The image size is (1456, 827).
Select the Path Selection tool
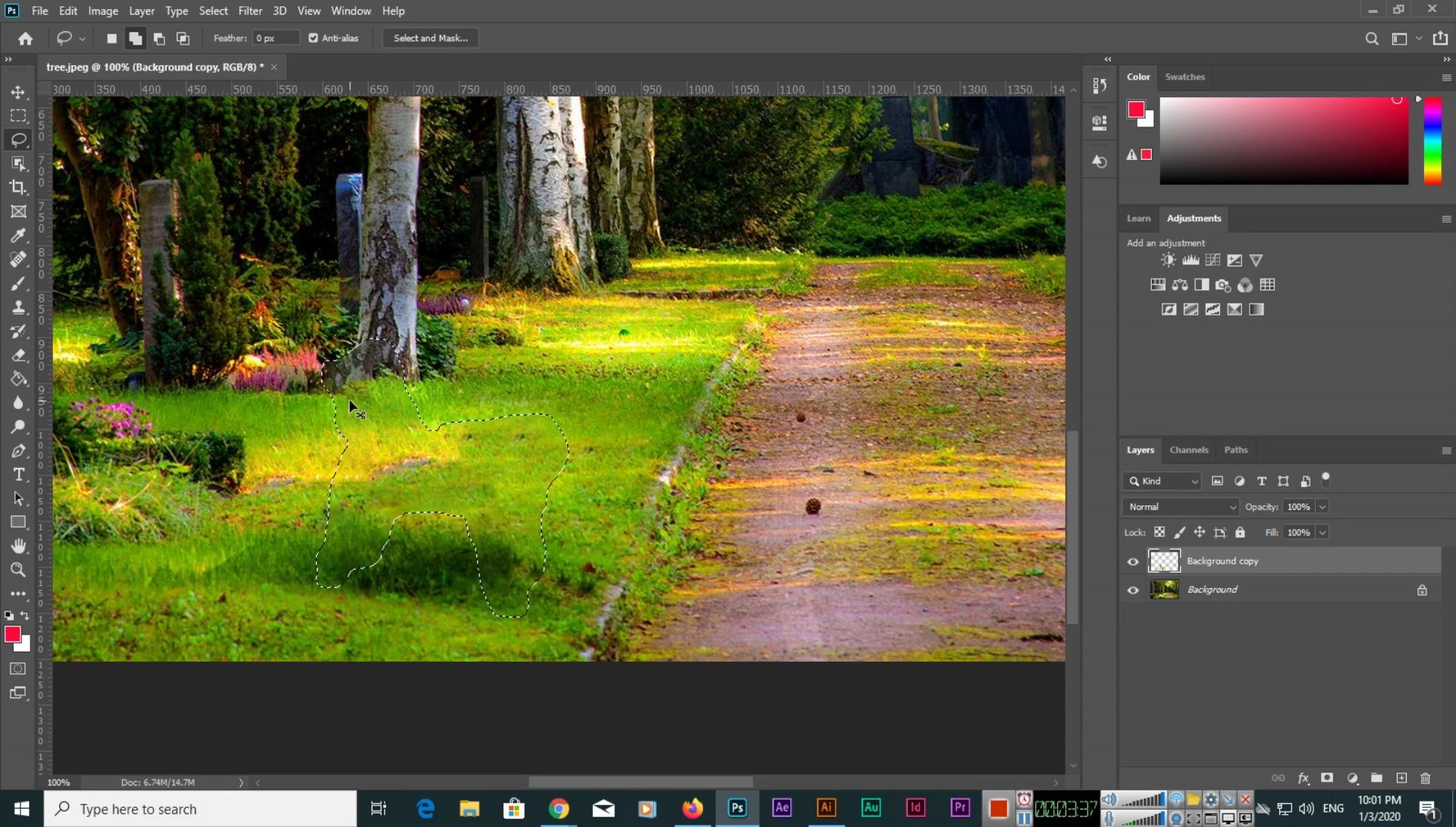click(x=18, y=499)
